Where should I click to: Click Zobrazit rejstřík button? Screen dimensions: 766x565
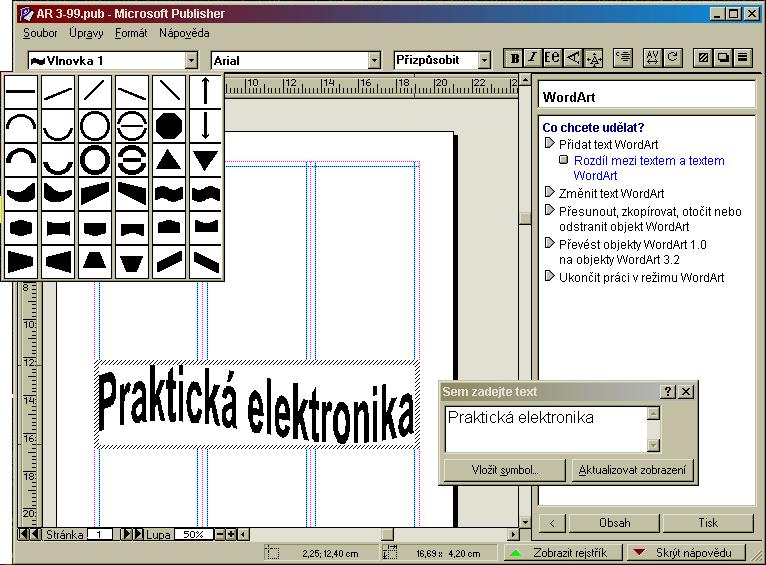click(x=564, y=553)
